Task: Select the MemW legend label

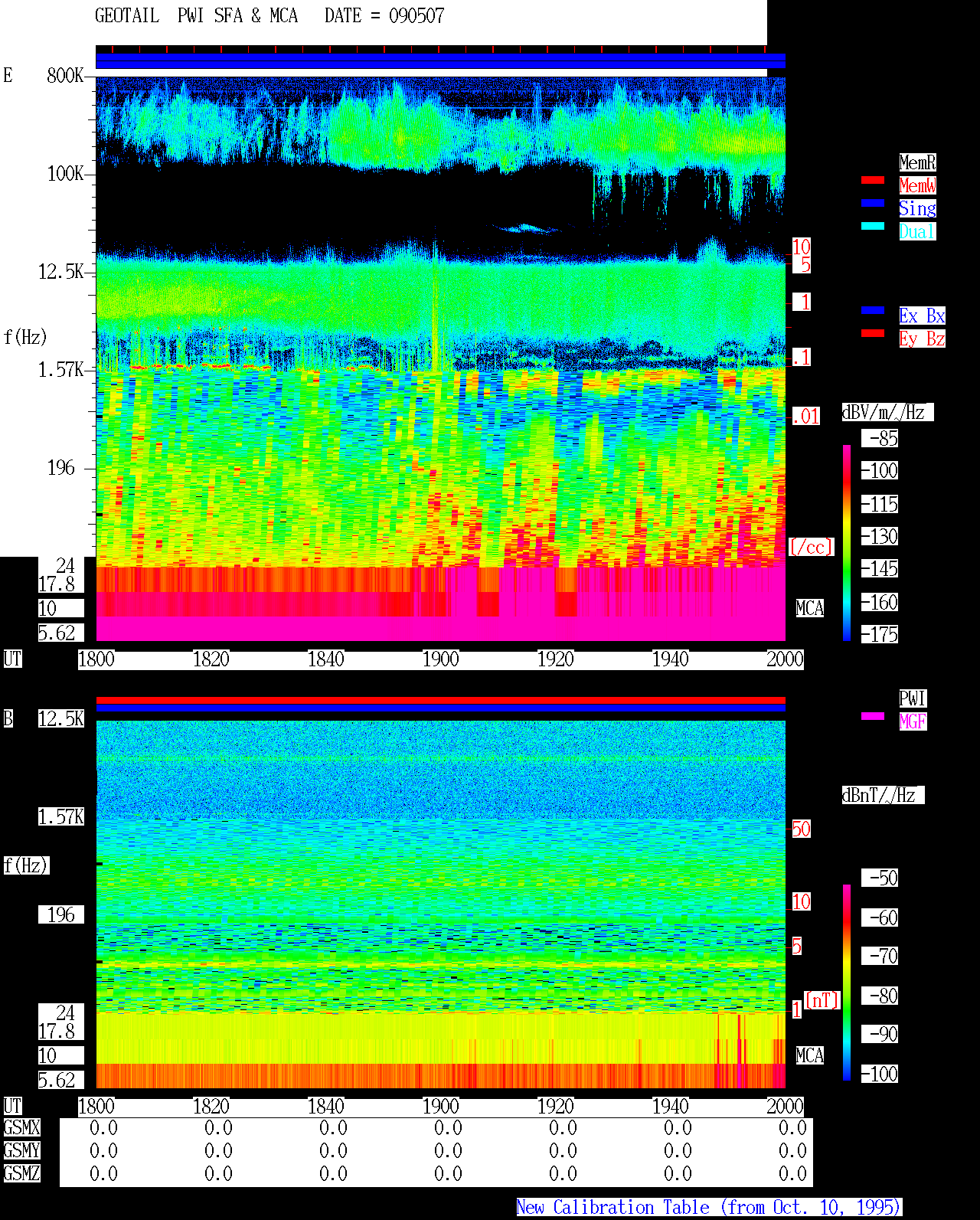Action: tap(917, 185)
